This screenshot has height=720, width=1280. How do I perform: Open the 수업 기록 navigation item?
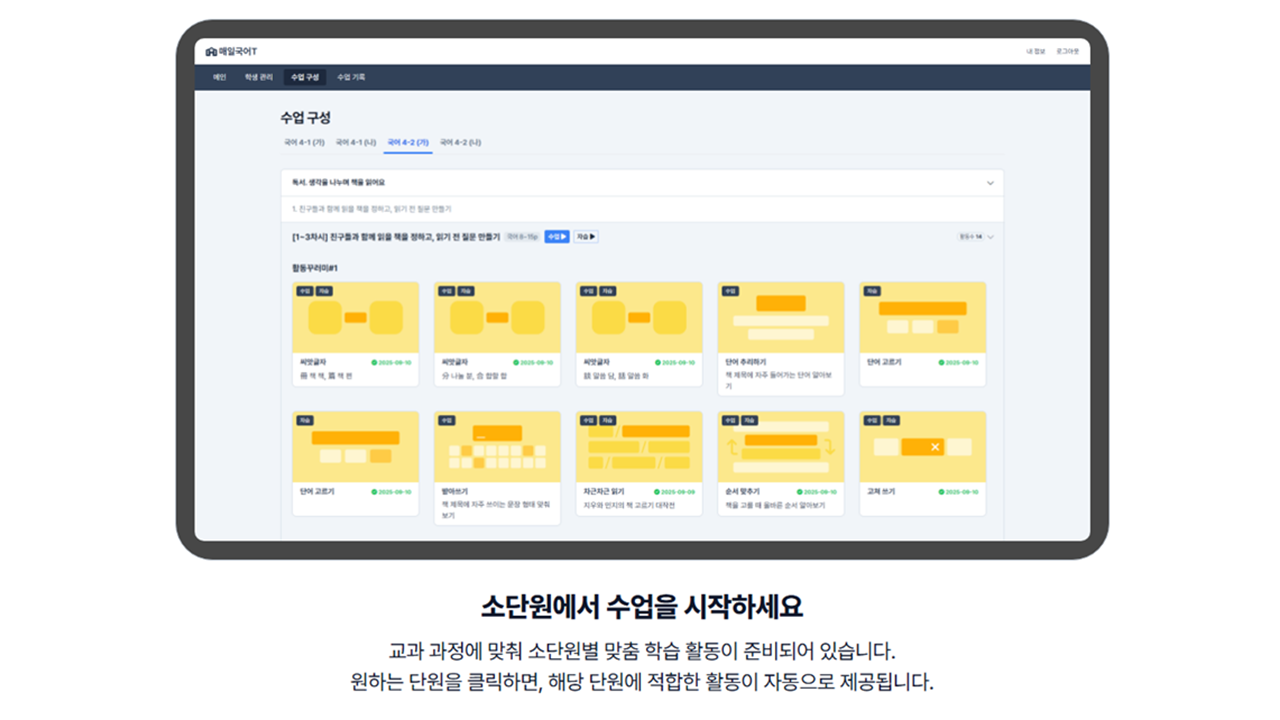pos(351,77)
